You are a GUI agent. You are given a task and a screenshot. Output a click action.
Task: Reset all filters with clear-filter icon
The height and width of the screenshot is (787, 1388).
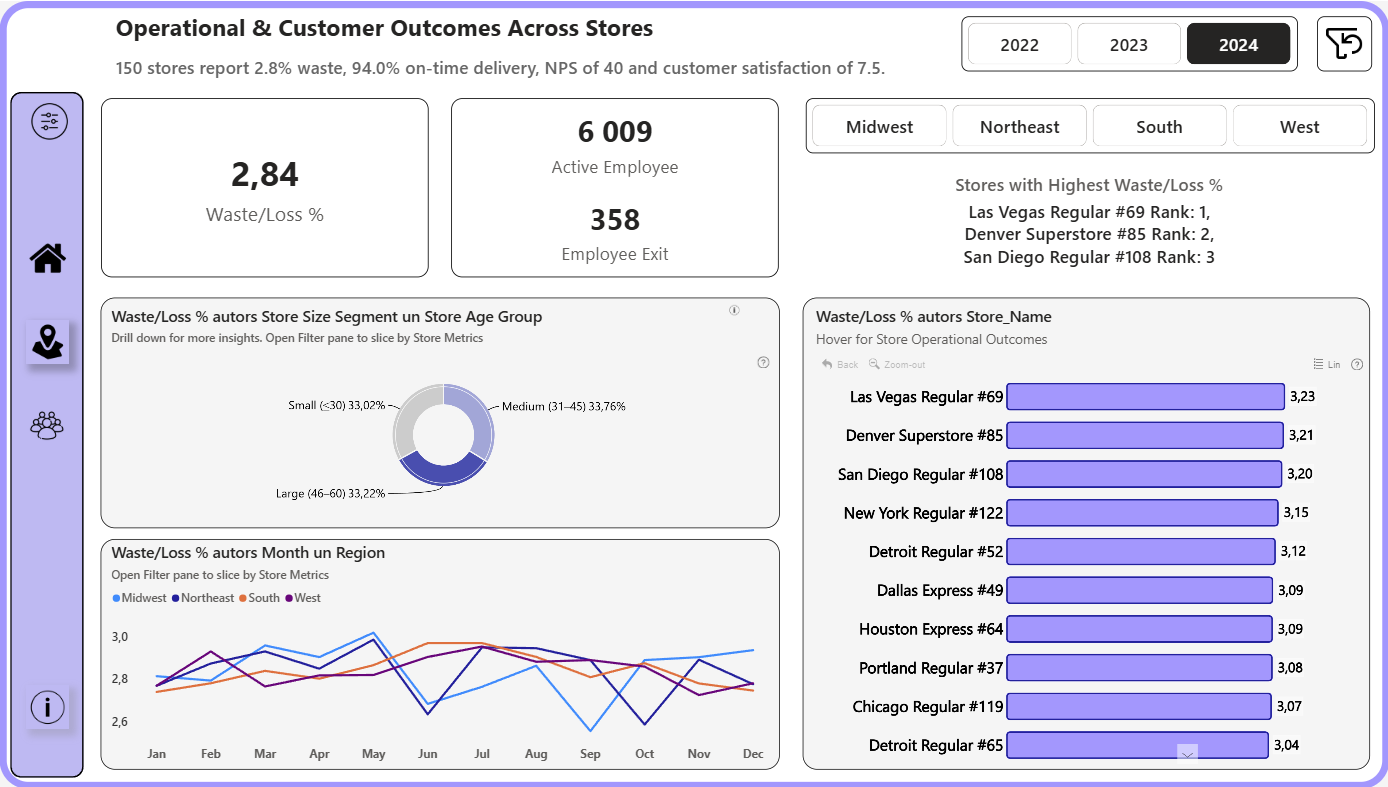(x=1344, y=44)
